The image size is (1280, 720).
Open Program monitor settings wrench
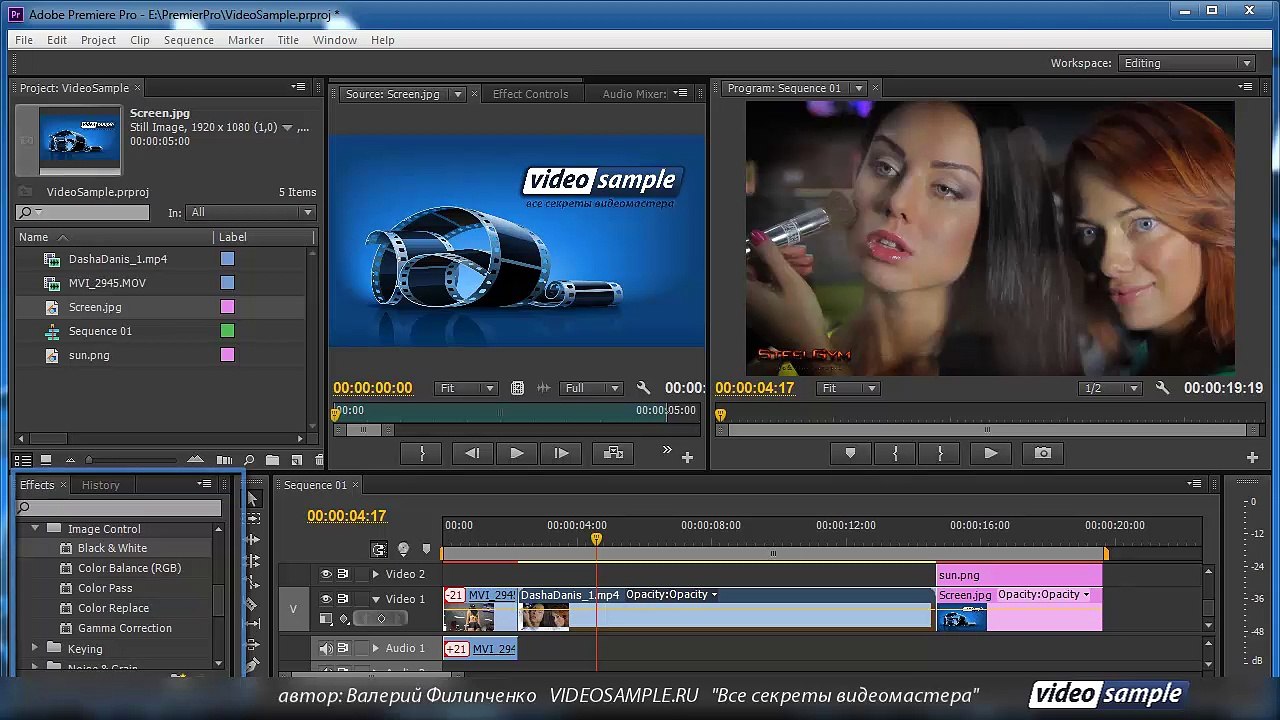click(1162, 388)
